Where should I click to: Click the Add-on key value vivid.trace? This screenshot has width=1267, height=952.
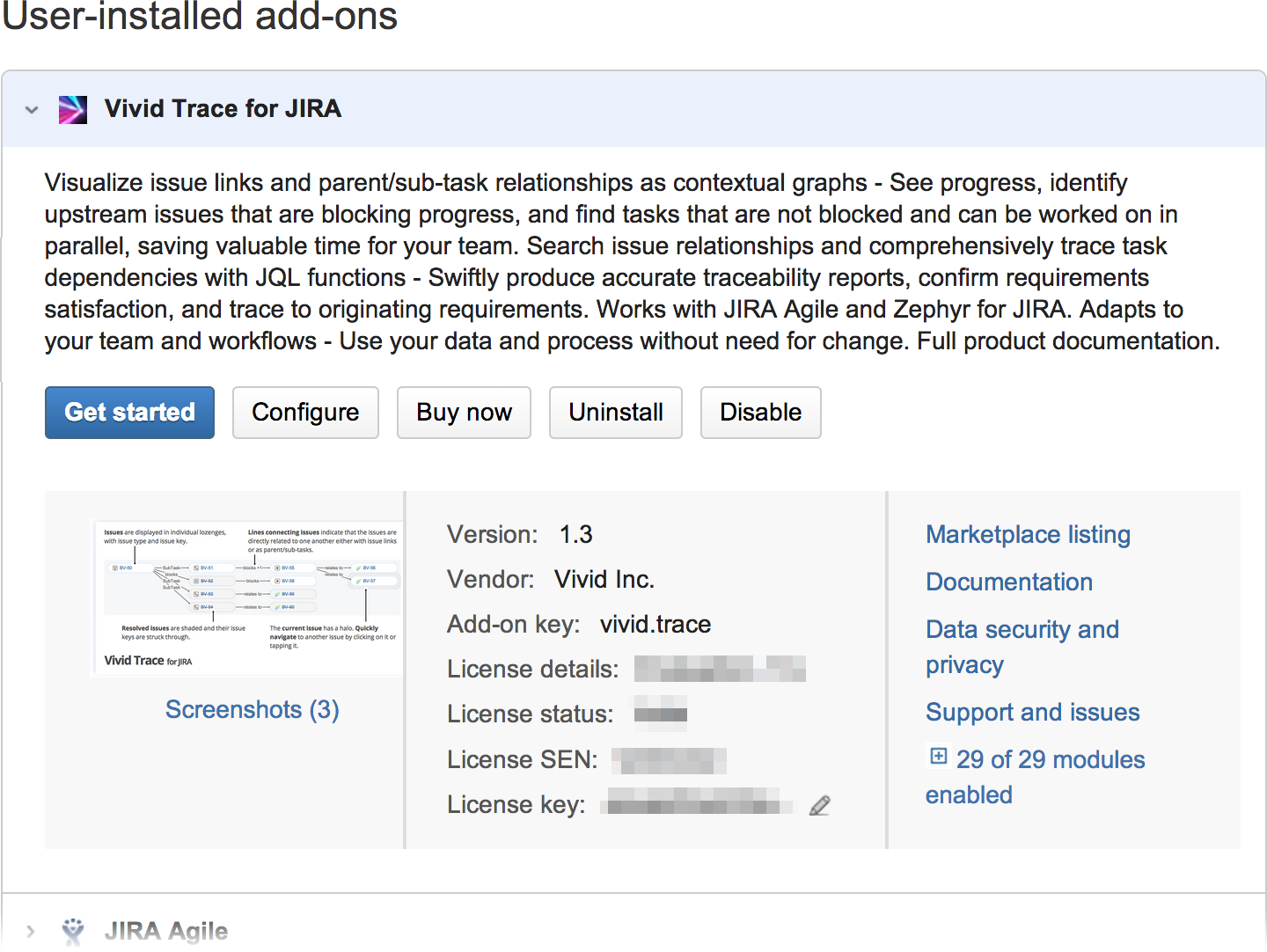[x=655, y=625]
